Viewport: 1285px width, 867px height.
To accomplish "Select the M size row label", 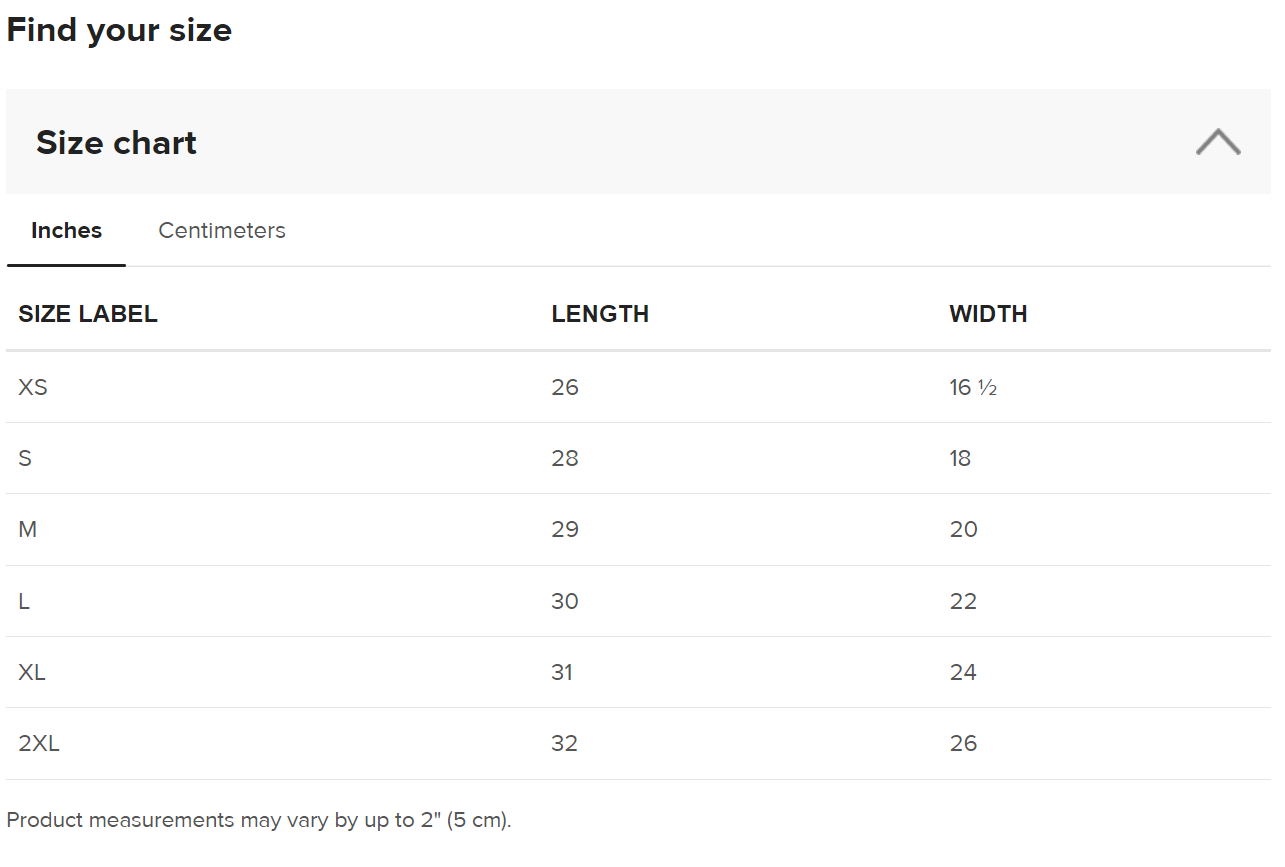I will [x=27, y=529].
